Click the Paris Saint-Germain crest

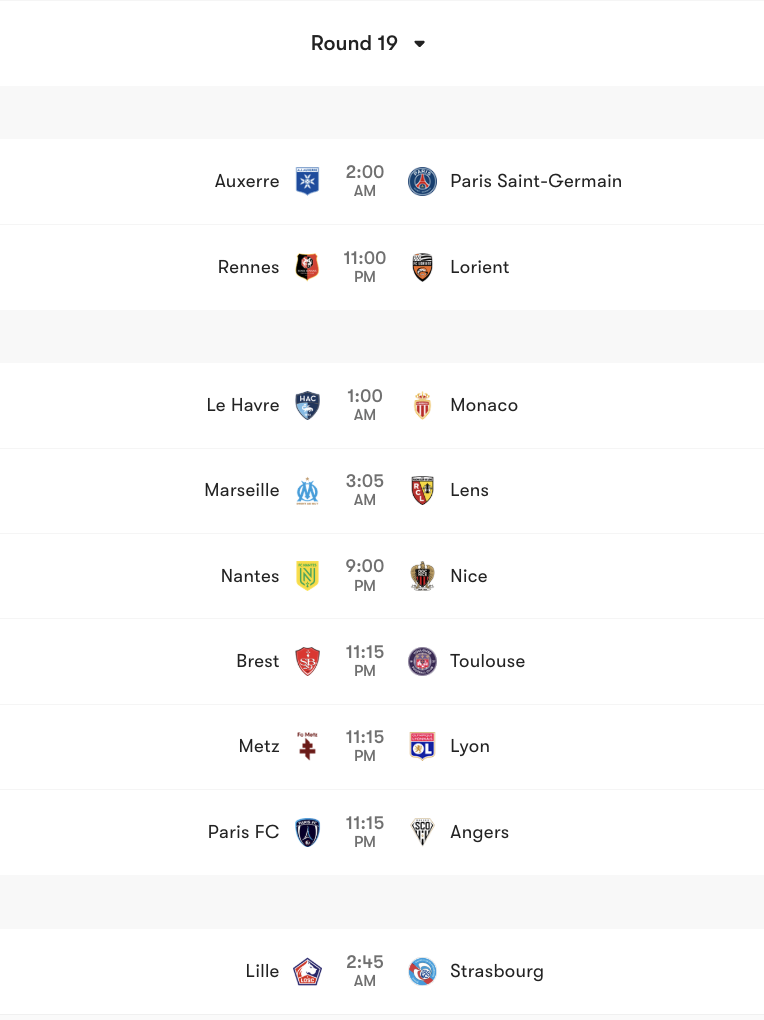[422, 181]
